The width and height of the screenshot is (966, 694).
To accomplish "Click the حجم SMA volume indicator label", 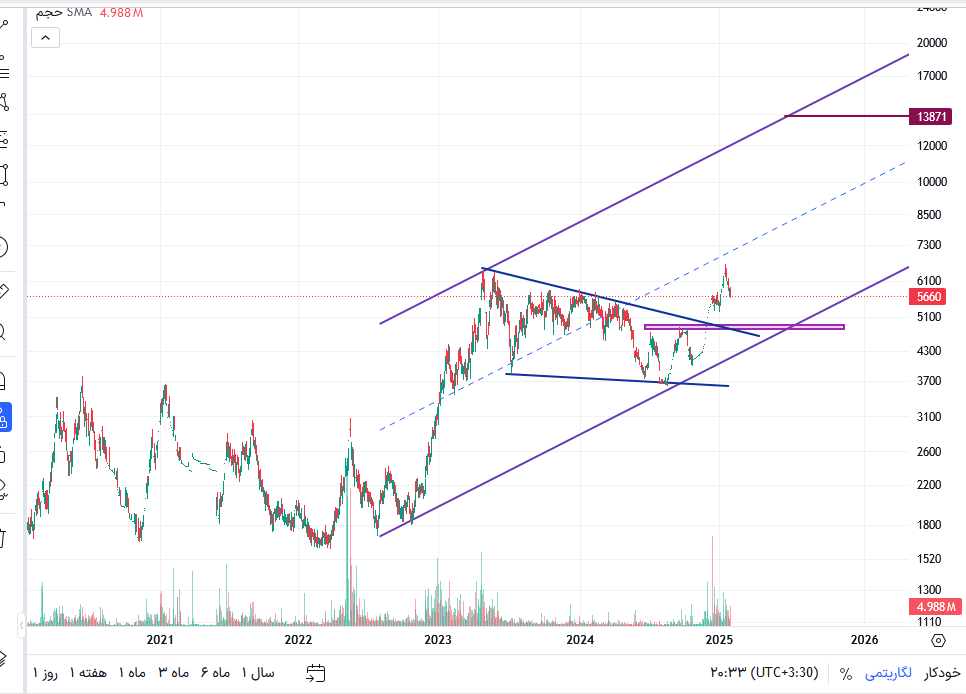I will [x=63, y=12].
